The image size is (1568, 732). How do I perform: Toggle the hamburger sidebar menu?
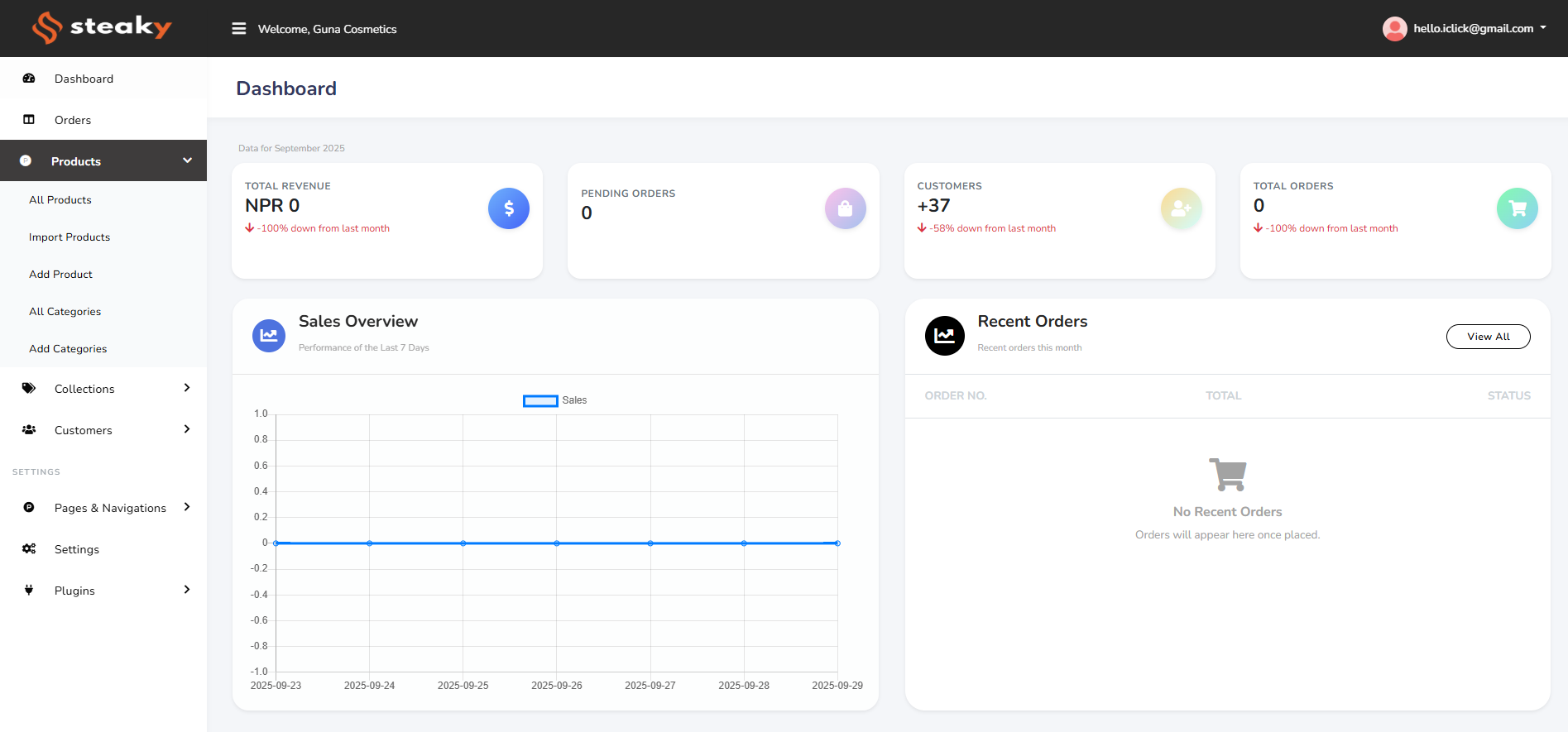pos(239,29)
